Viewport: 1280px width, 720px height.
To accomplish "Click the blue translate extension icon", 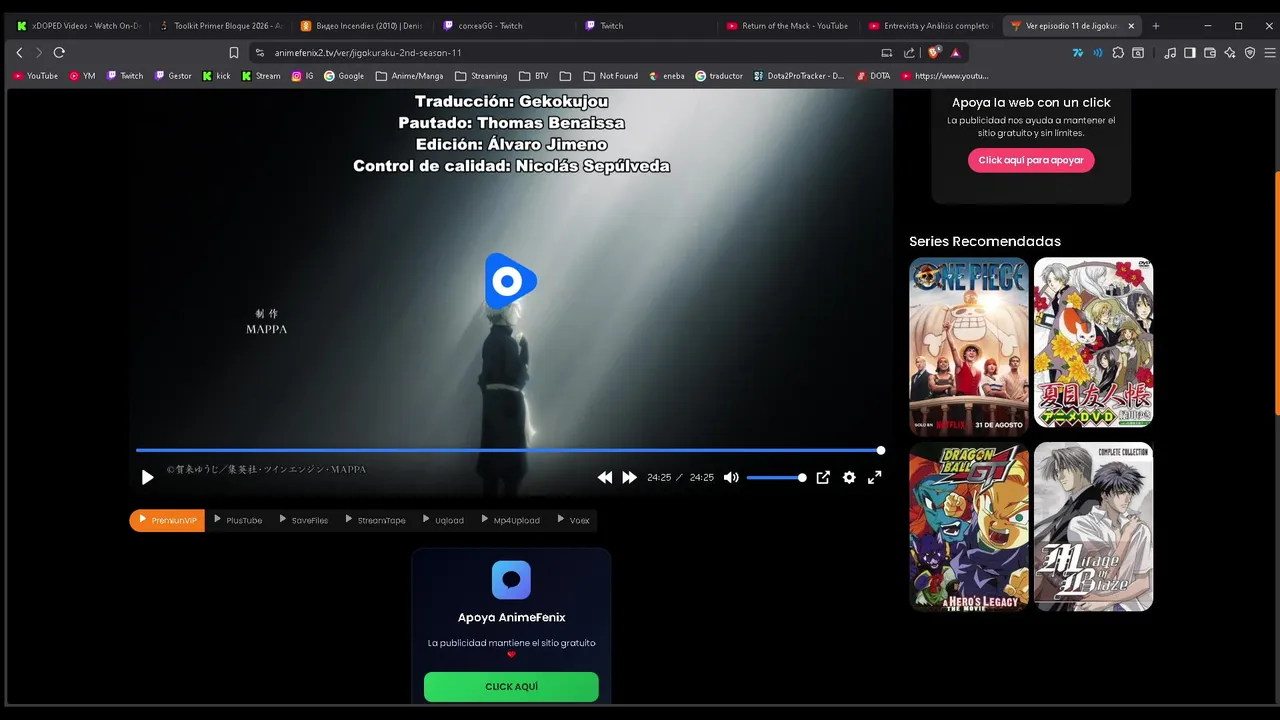I will [x=1077, y=52].
